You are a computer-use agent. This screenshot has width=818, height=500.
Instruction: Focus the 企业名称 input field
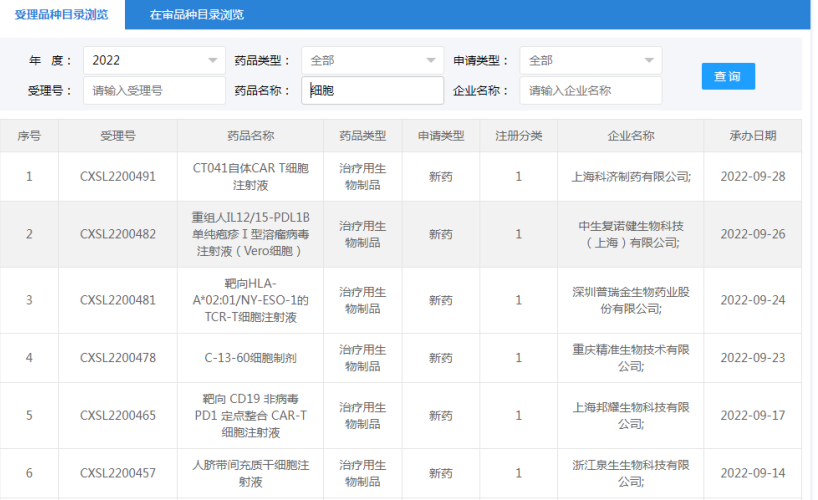[590, 91]
